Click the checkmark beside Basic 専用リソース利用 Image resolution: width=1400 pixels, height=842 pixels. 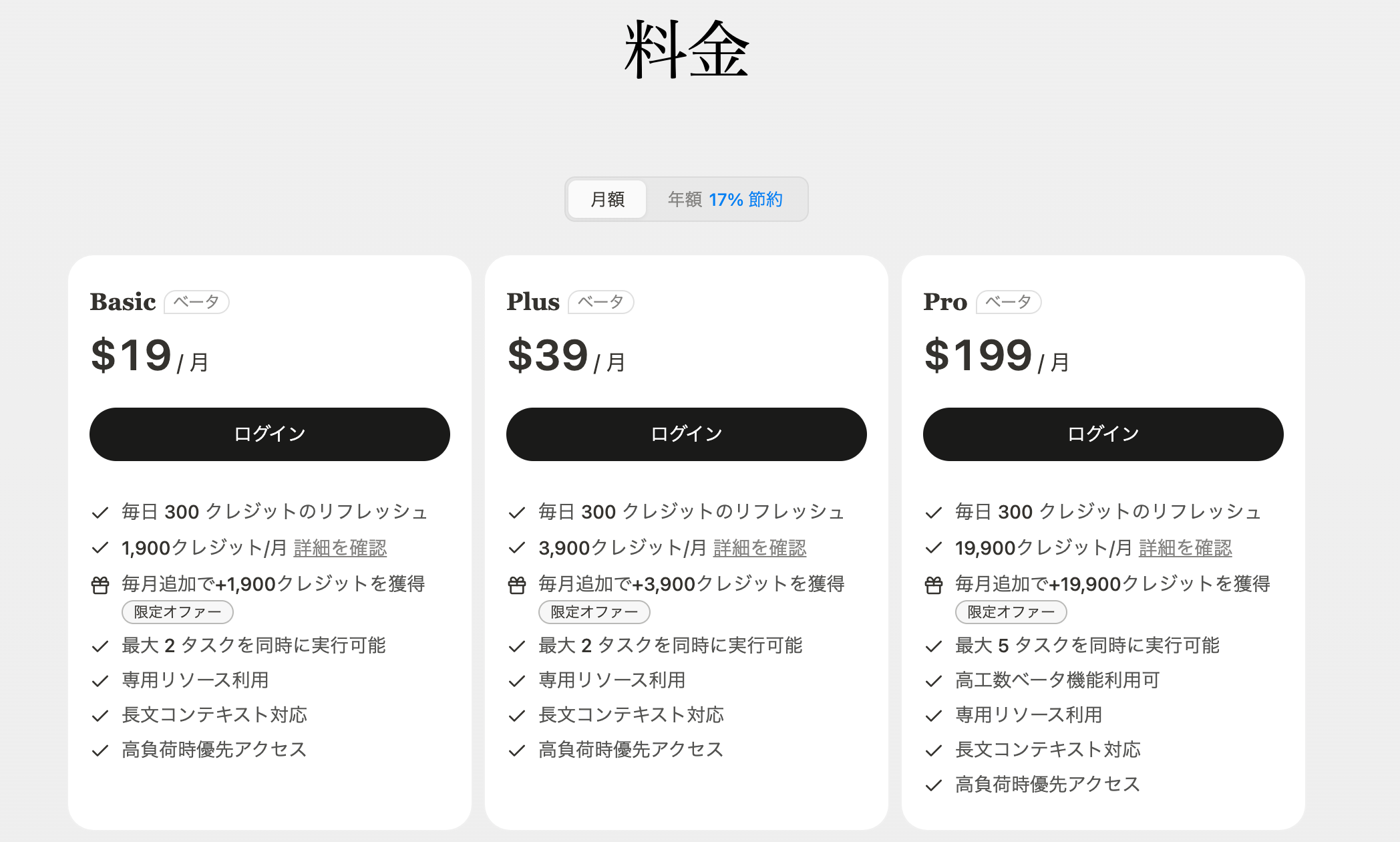(x=100, y=681)
